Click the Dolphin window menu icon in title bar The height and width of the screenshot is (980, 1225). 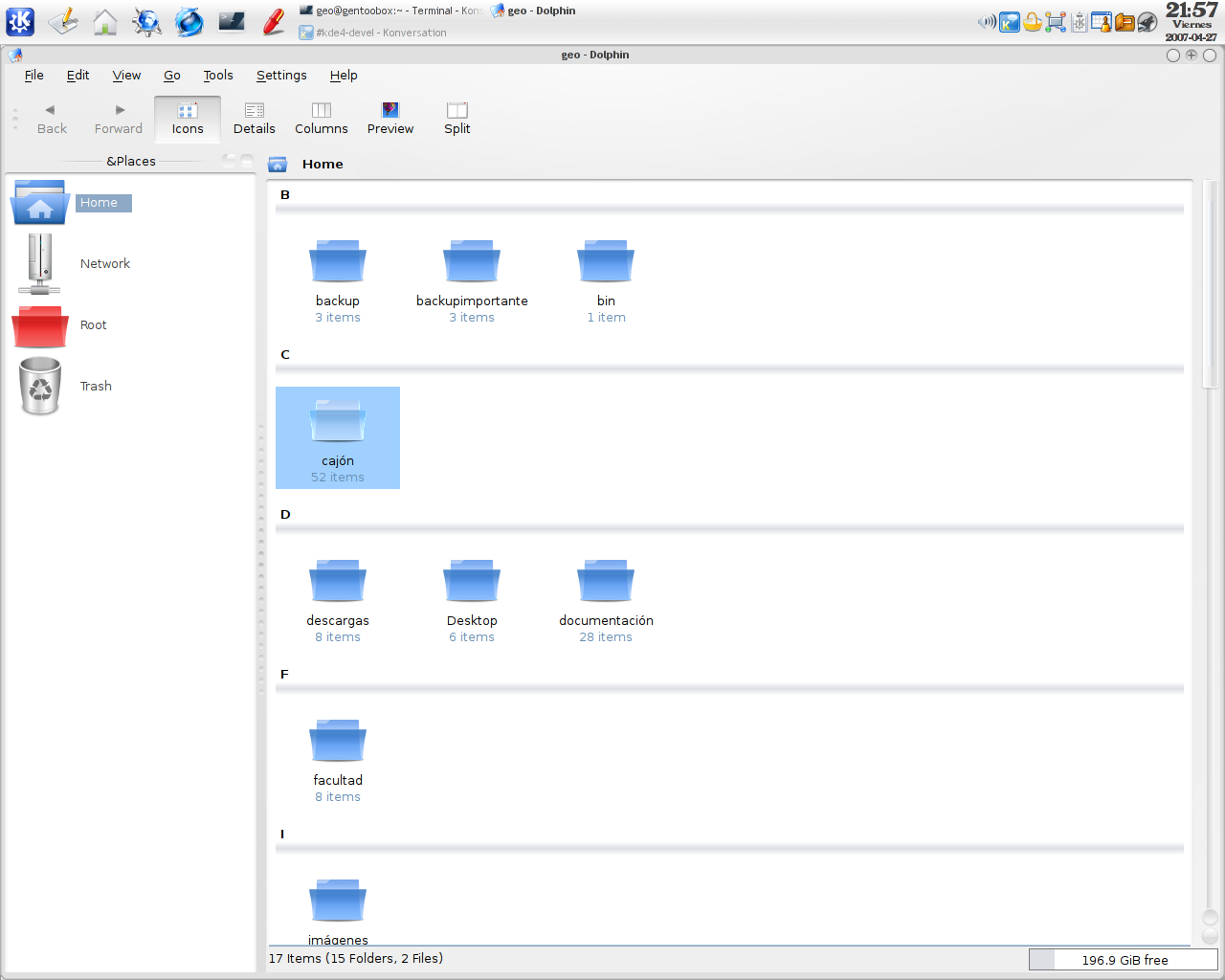(x=15, y=56)
